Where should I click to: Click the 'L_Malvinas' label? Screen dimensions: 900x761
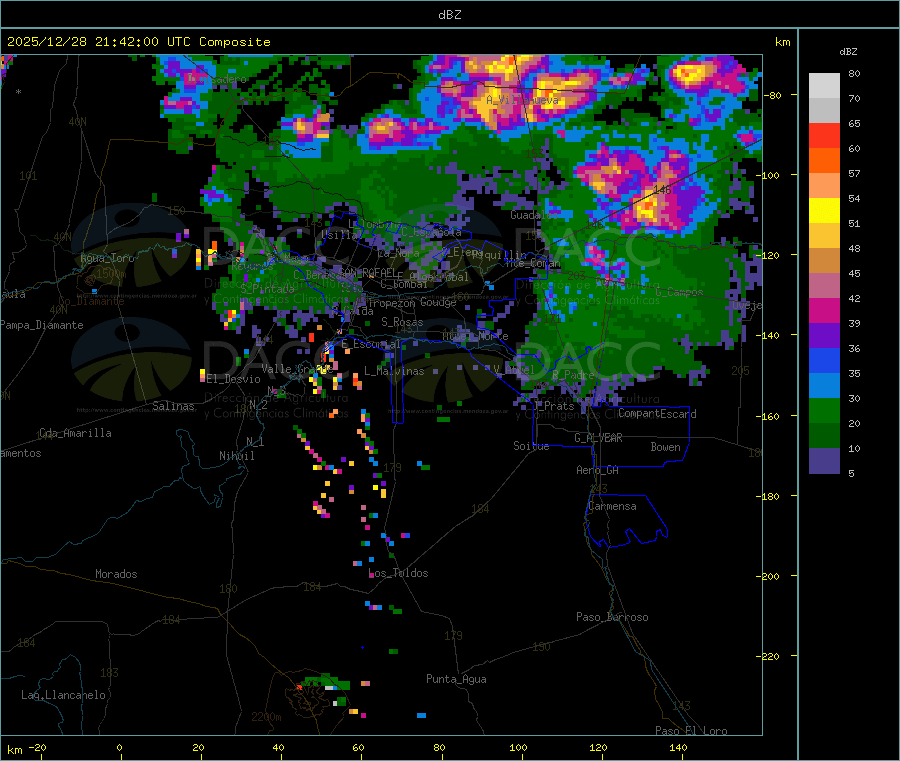click(x=394, y=371)
